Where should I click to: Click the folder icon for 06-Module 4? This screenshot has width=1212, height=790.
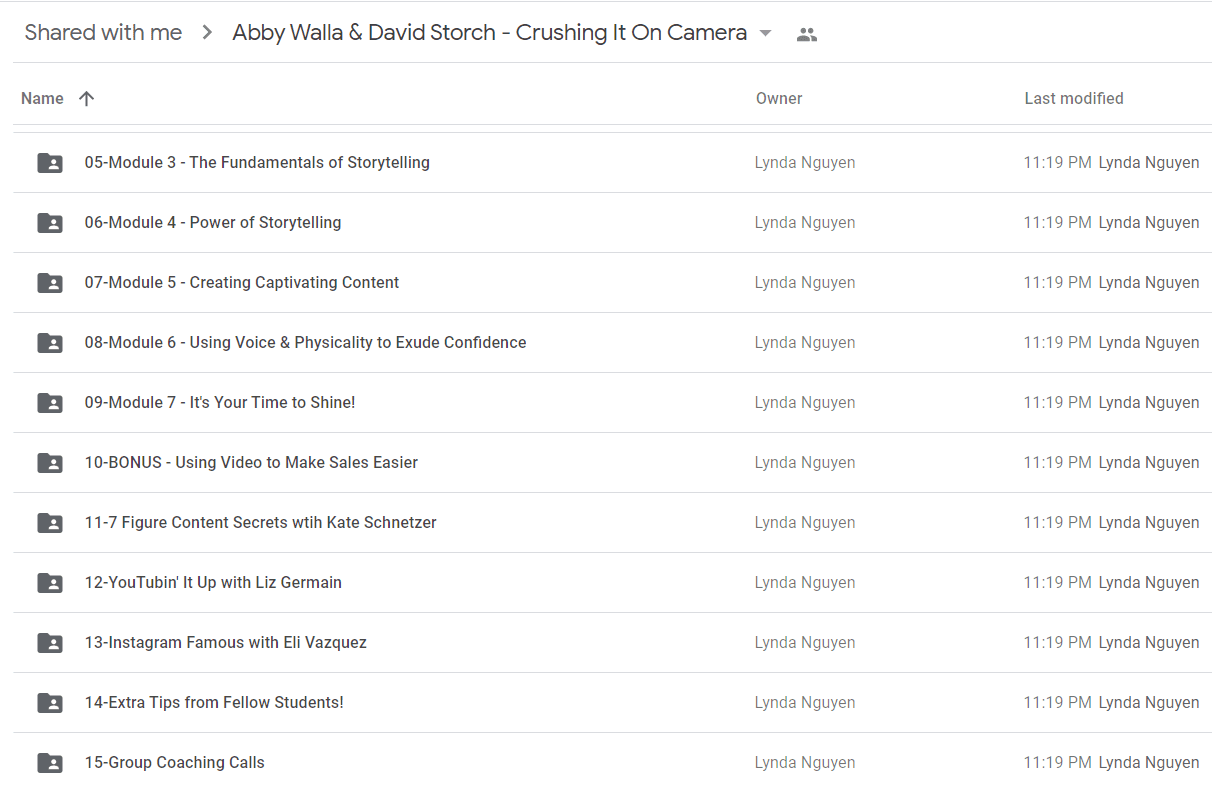click(50, 223)
